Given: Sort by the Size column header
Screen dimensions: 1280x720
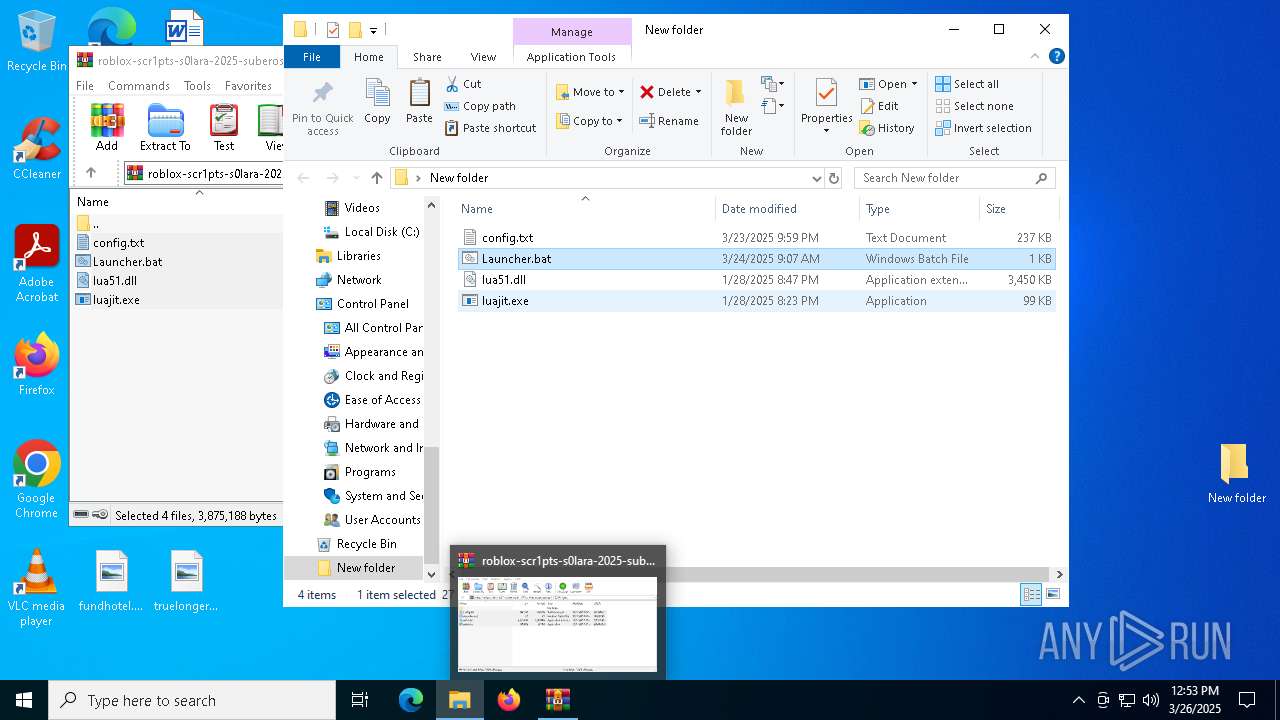Looking at the screenshot, I should (1017, 209).
